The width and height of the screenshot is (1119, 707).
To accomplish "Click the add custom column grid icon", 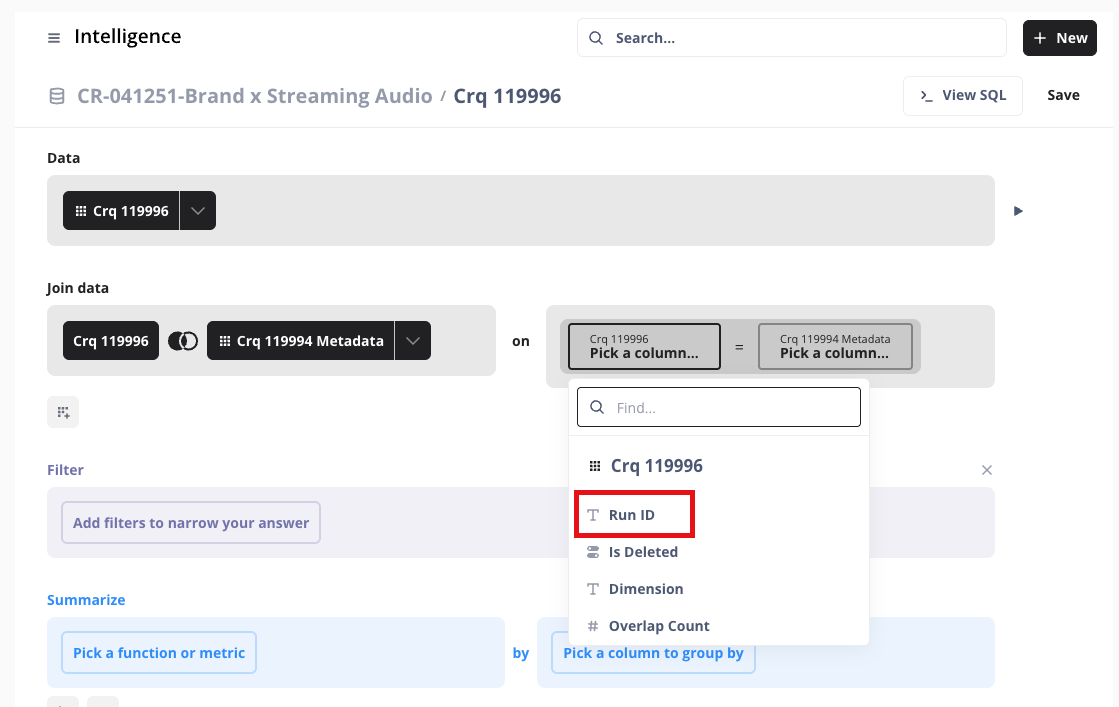I will coord(63,412).
